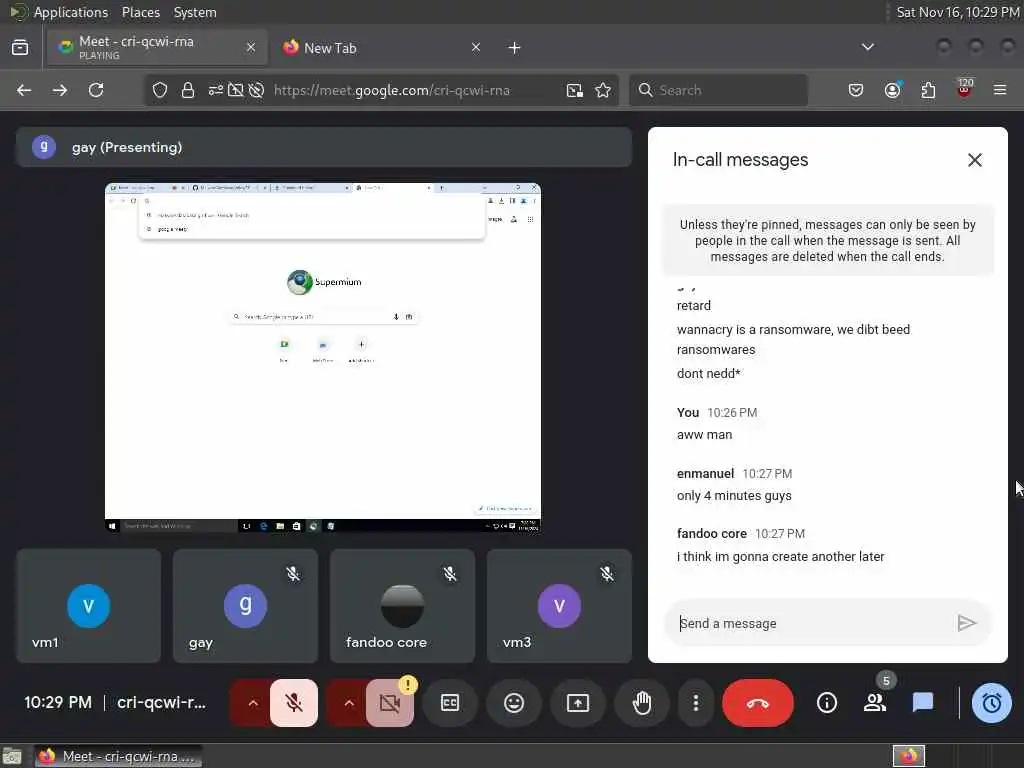Click the message "only 4 minutes guys"
Viewport: 1024px width, 768px height.
tap(734, 496)
